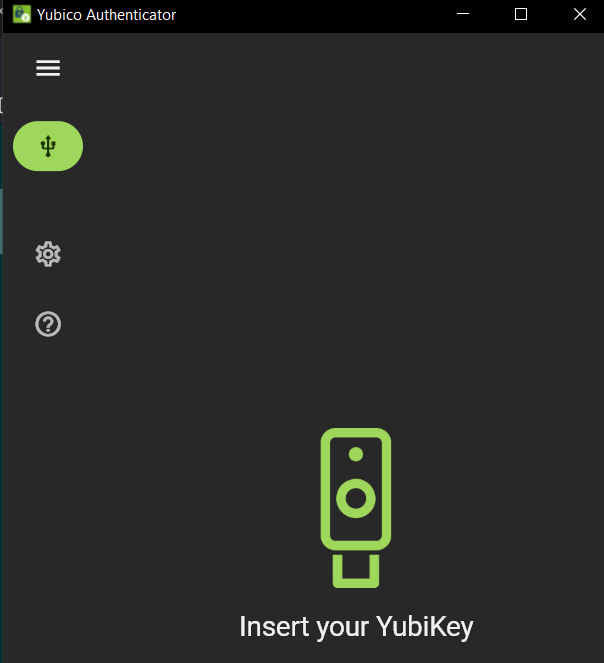
Task: Click the large YubiKey illustration
Action: [x=356, y=508]
